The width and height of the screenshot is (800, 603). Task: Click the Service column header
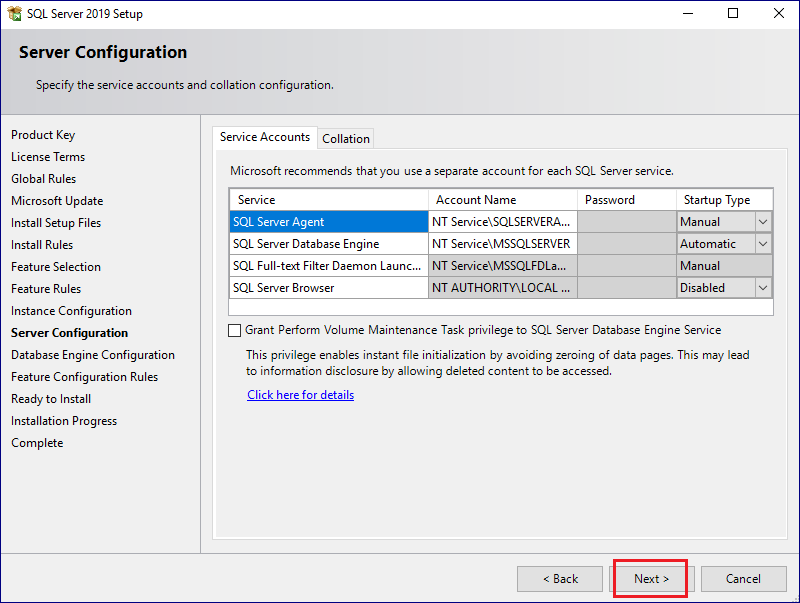click(x=329, y=200)
